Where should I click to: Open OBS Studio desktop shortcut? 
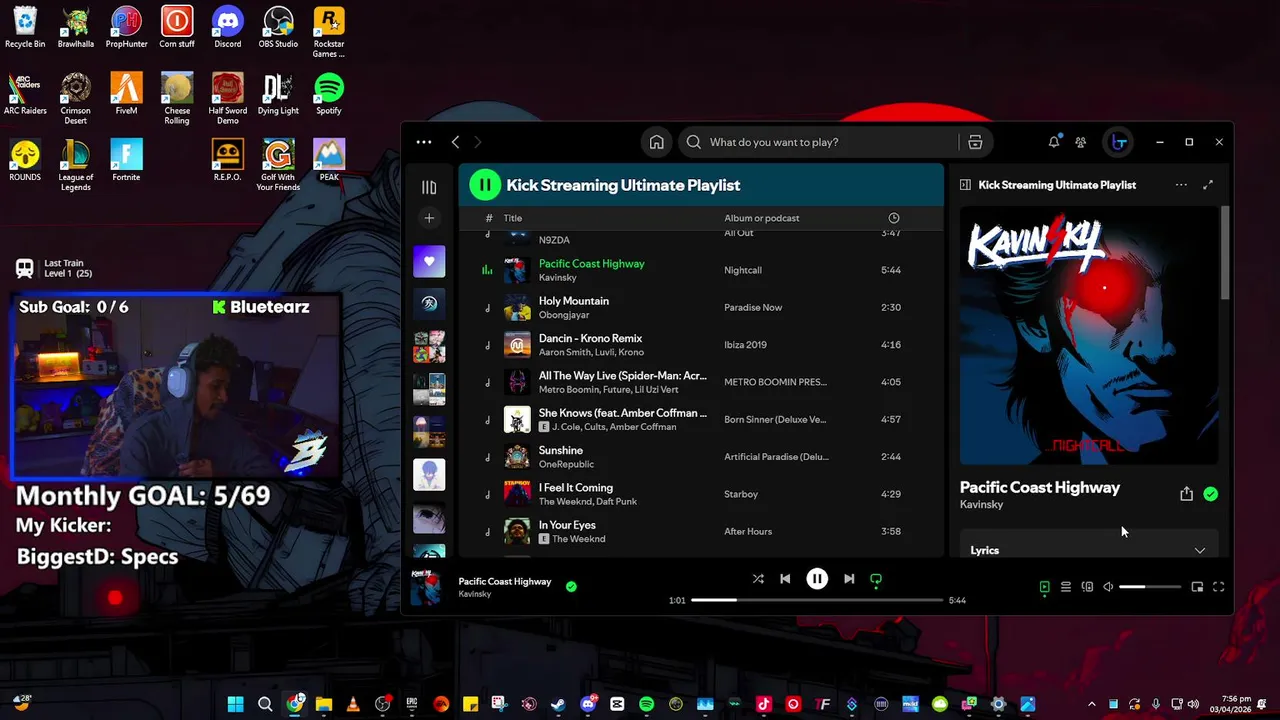click(278, 28)
